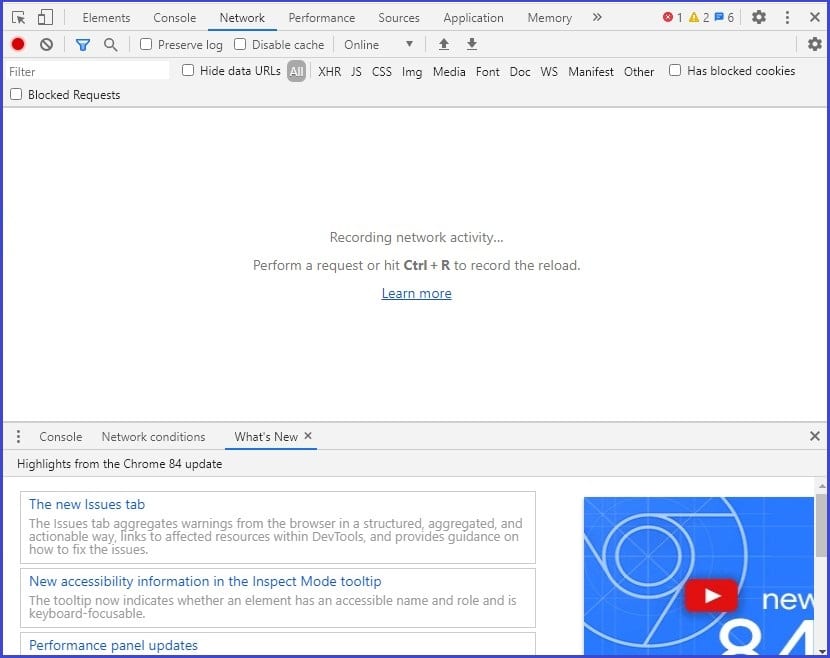This screenshot has height=658, width=830.
Task: Filter requests by JS
Action: (x=356, y=71)
